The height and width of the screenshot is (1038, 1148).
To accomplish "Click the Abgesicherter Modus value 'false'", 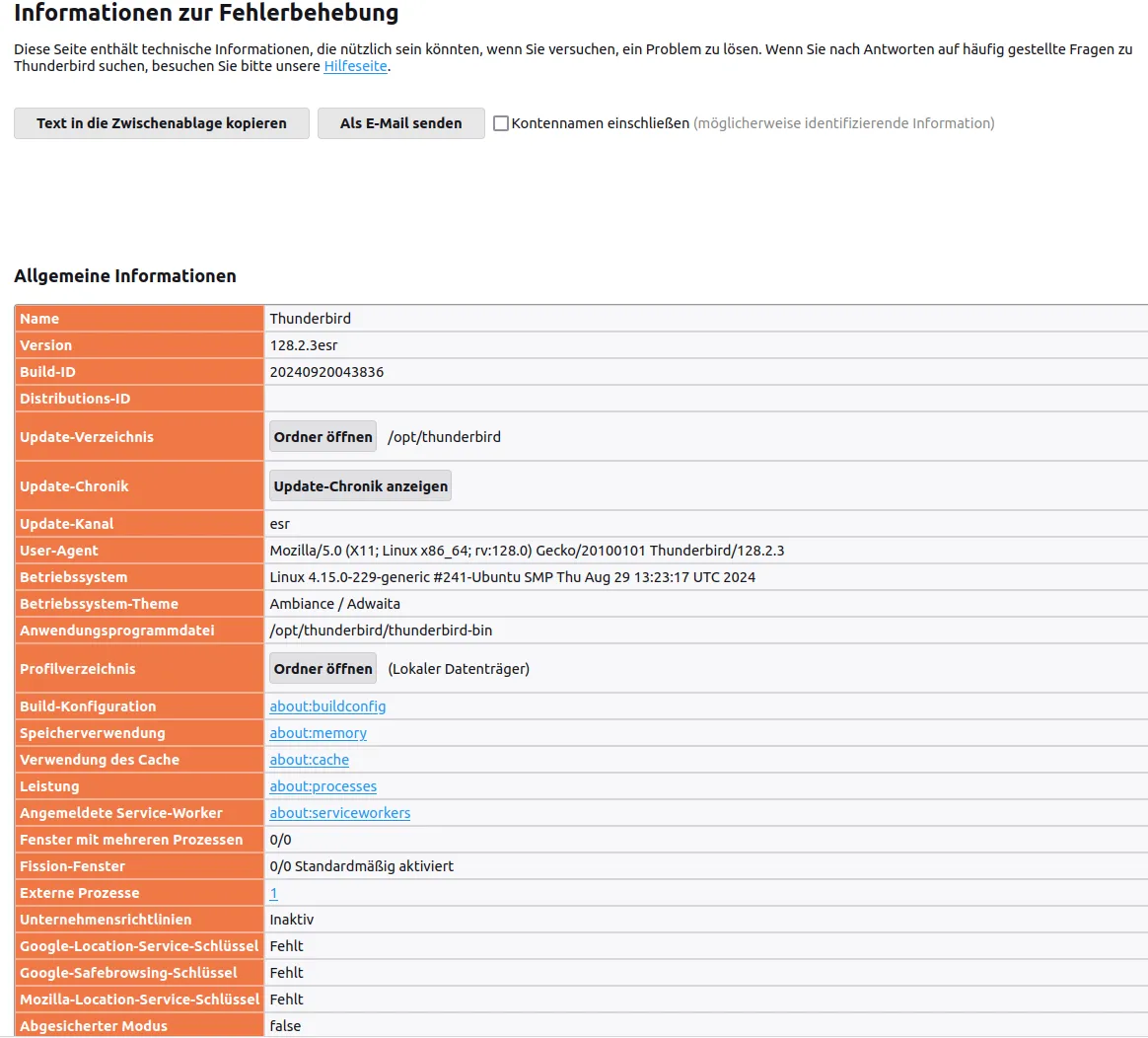I will [x=285, y=1026].
